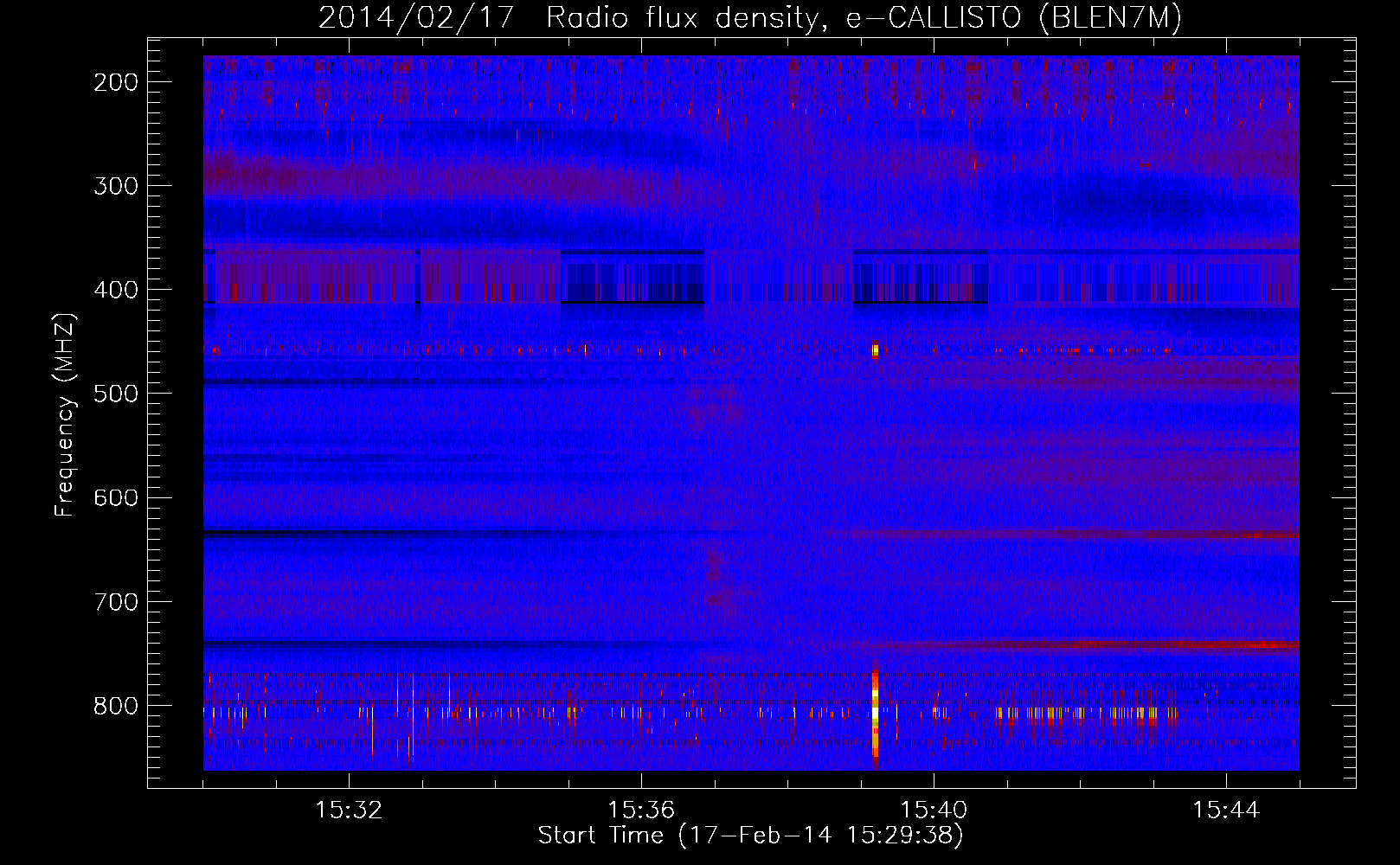1400x865 pixels.
Task: Click the 15:40 time tick label
Action: tap(934, 811)
